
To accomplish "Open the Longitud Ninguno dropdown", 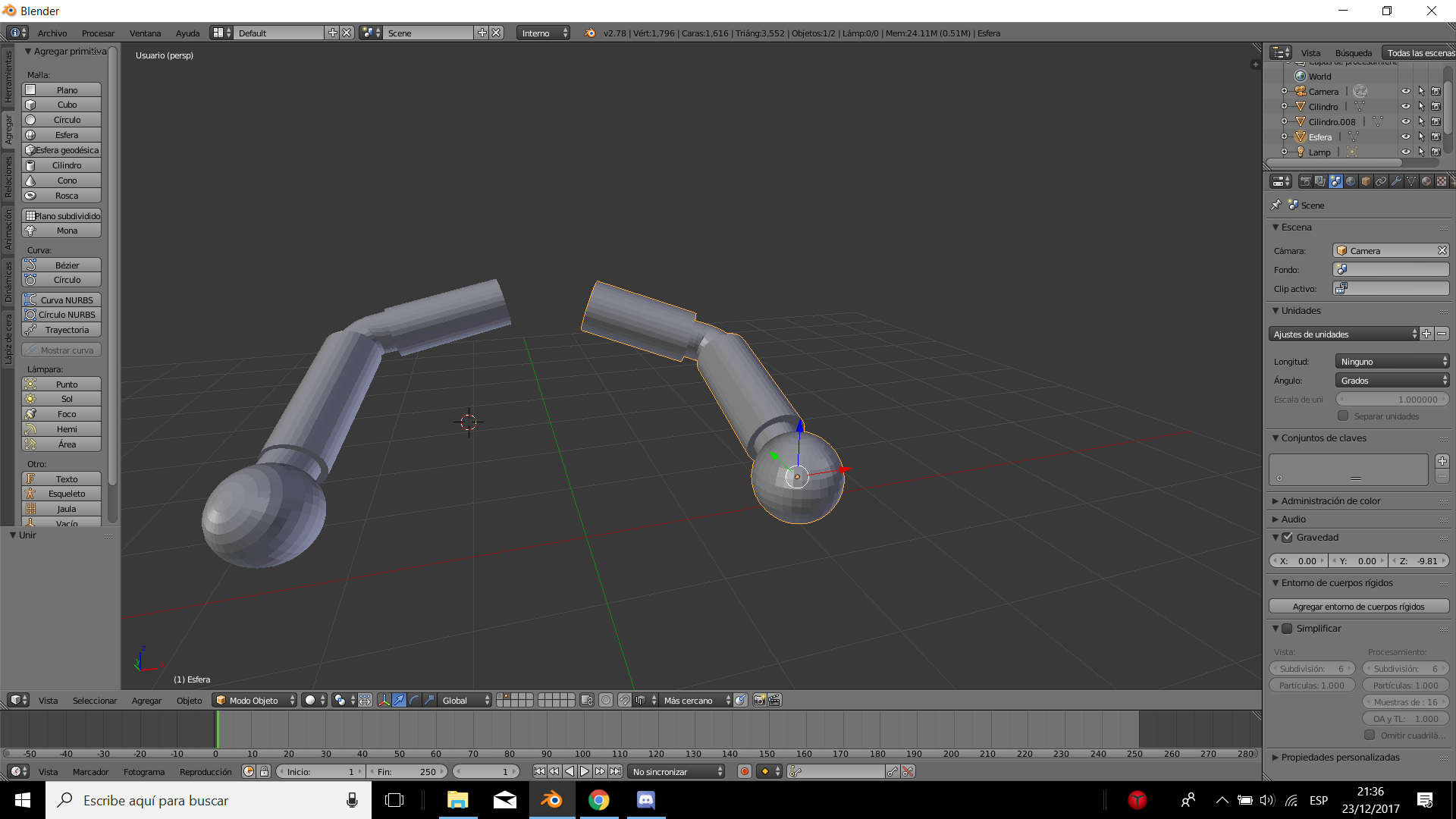I will pyautogui.click(x=1392, y=361).
